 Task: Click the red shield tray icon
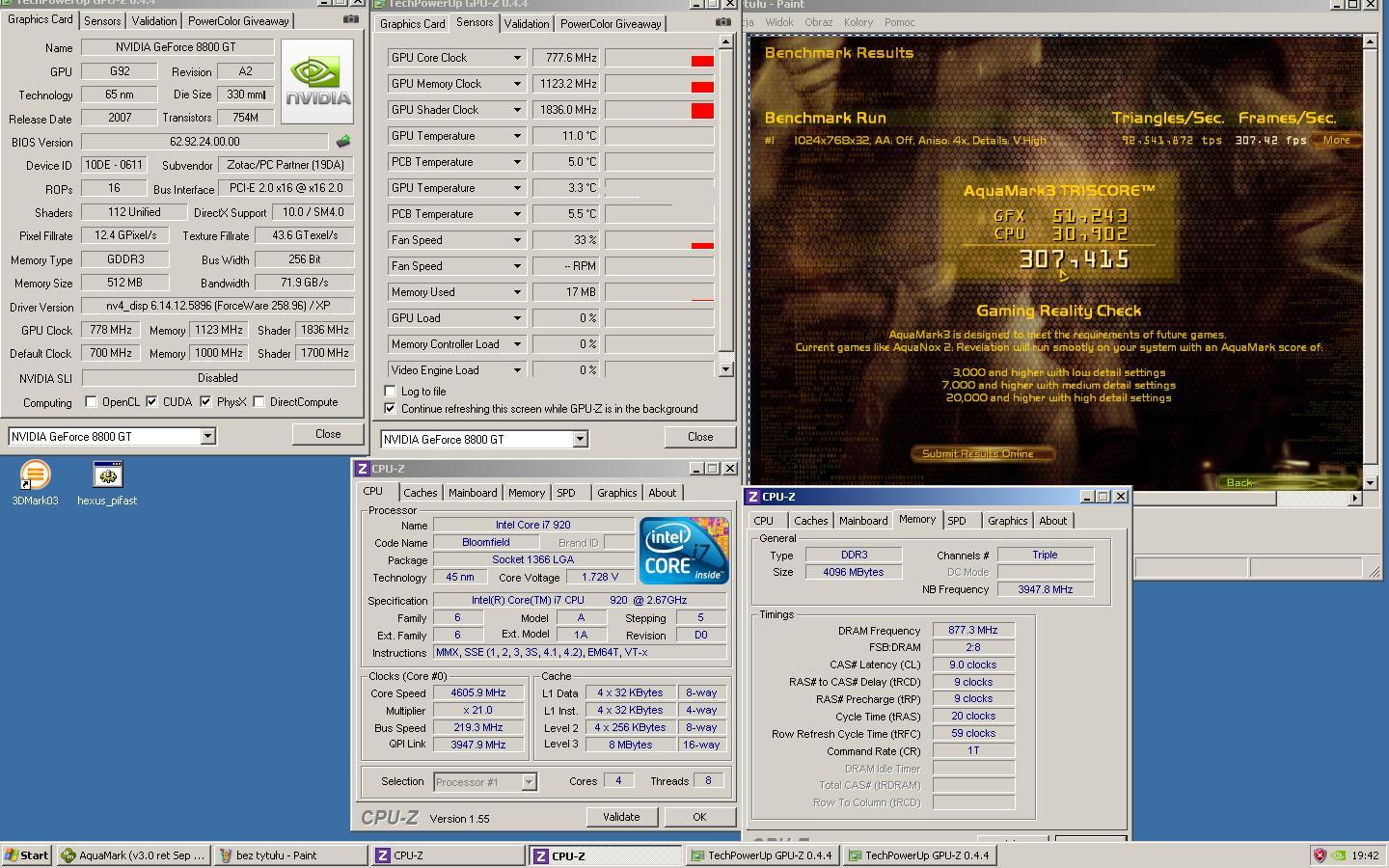coord(1321,855)
